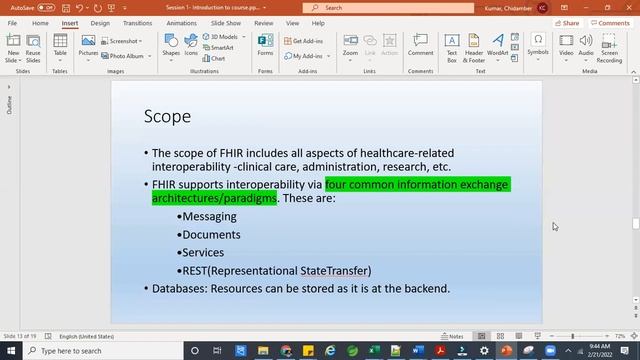Insert a Comment from the ribbon

click(420, 45)
